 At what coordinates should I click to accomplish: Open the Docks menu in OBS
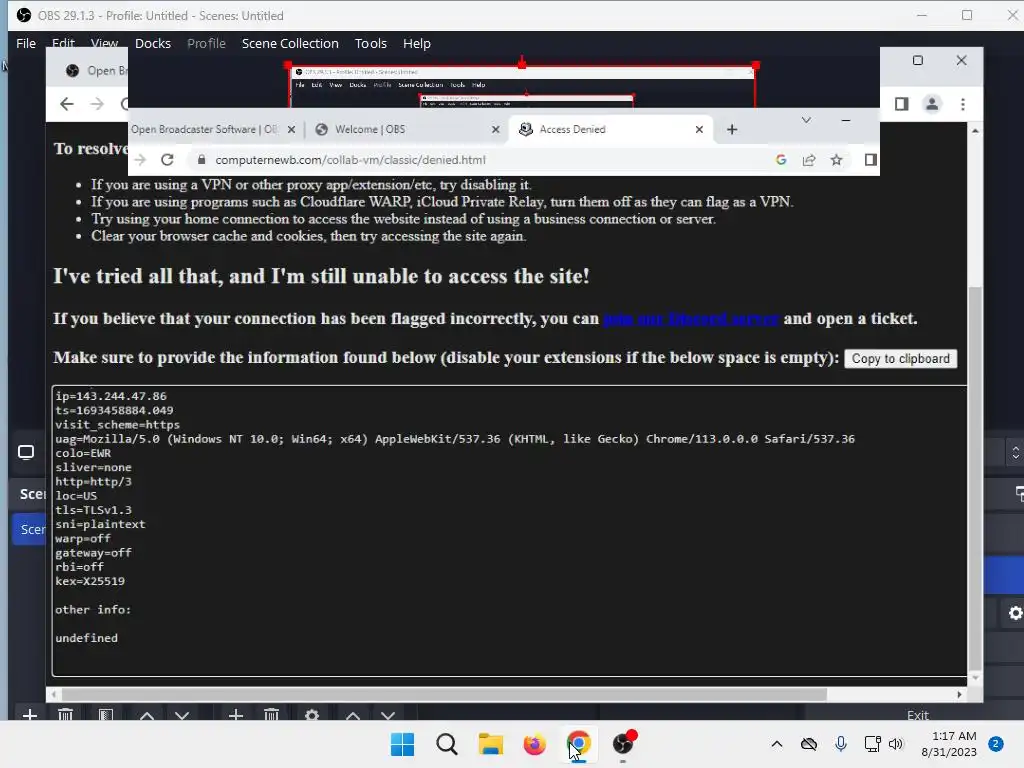point(153,43)
